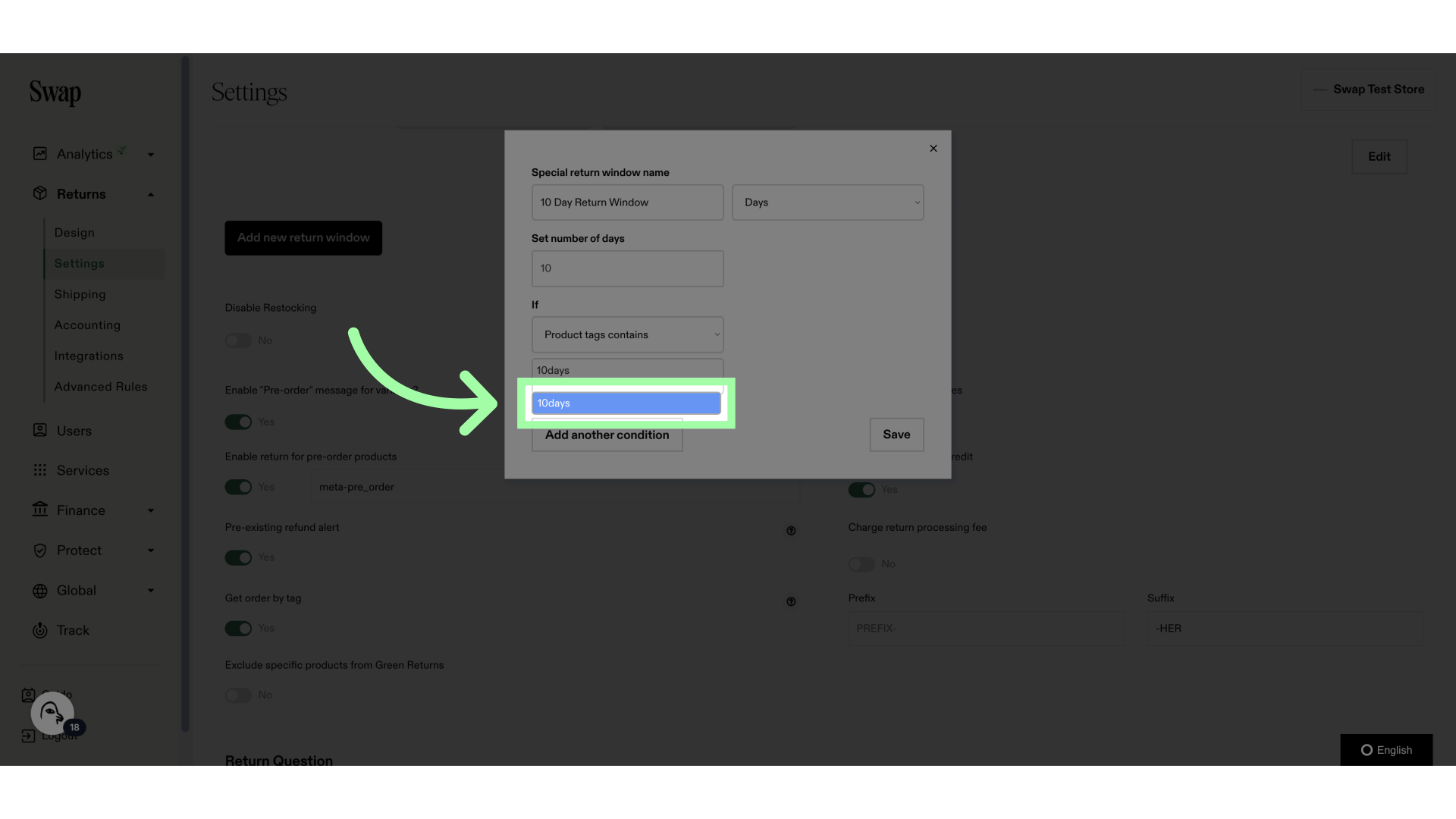Open the Days unit dropdown
This screenshot has height=819, width=1456.
click(x=827, y=202)
